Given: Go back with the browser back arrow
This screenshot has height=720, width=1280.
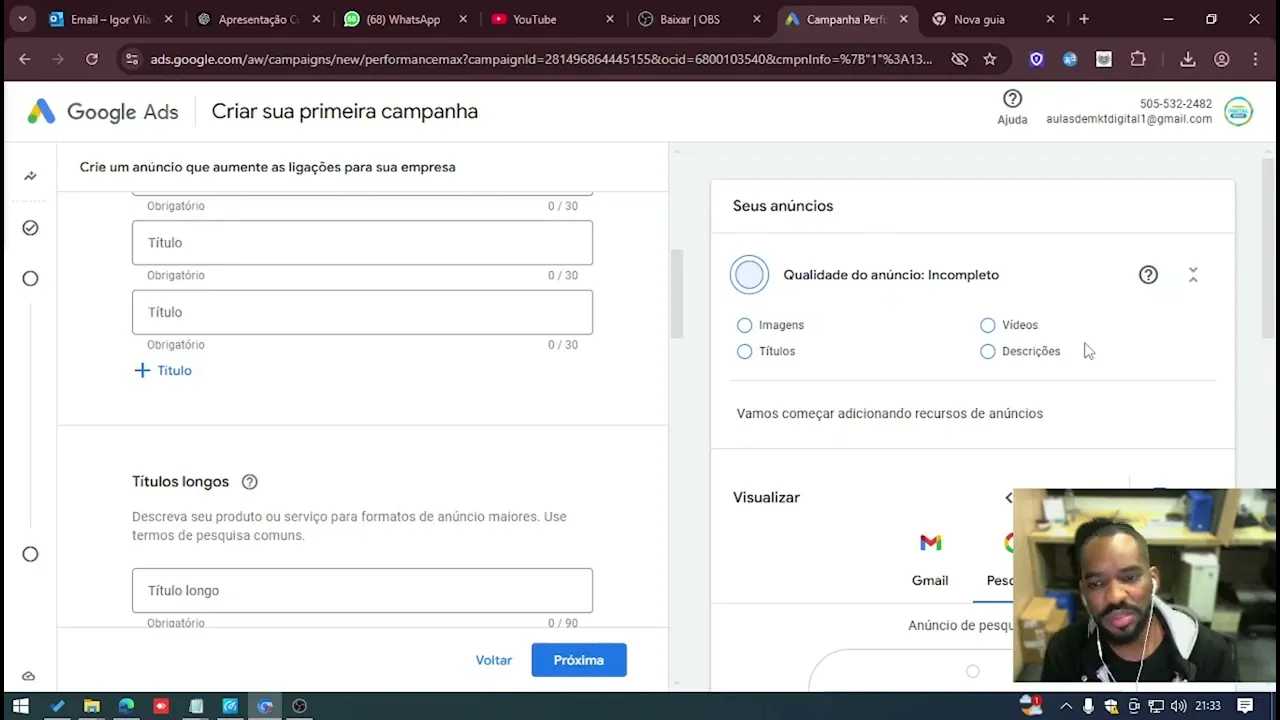Looking at the screenshot, I should [x=25, y=59].
